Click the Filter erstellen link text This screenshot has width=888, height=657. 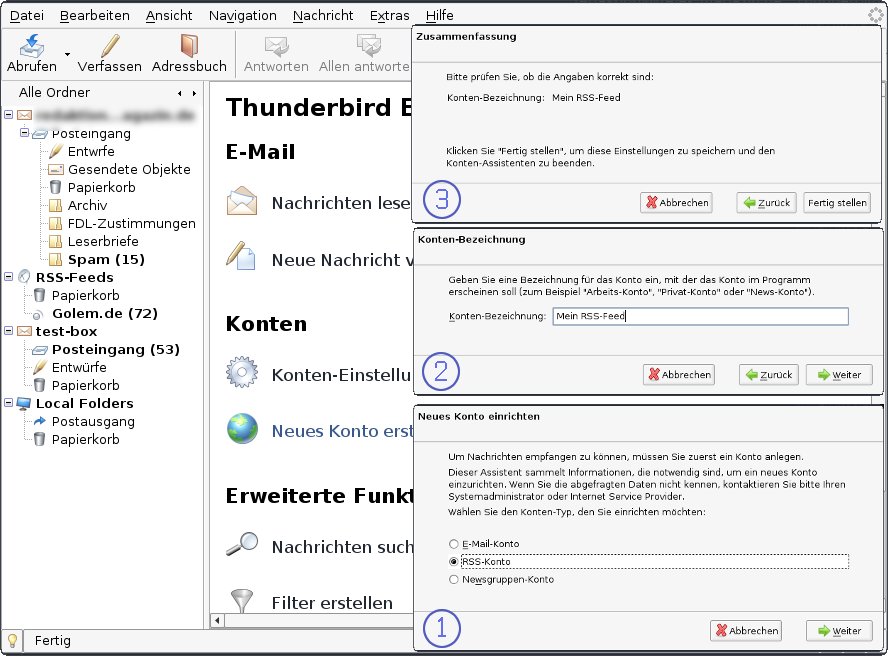click(x=332, y=603)
